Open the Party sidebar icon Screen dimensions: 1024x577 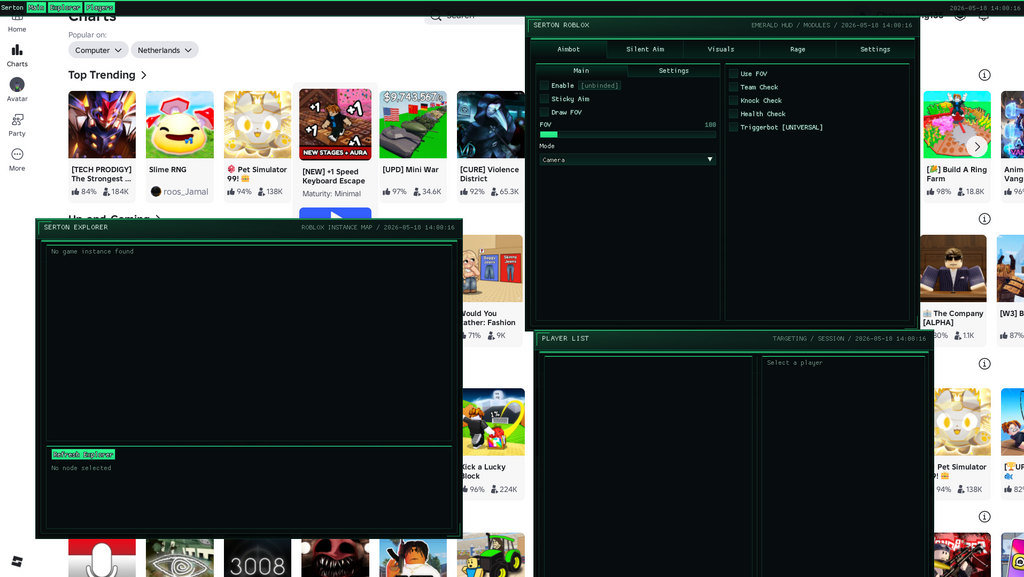(17, 119)
